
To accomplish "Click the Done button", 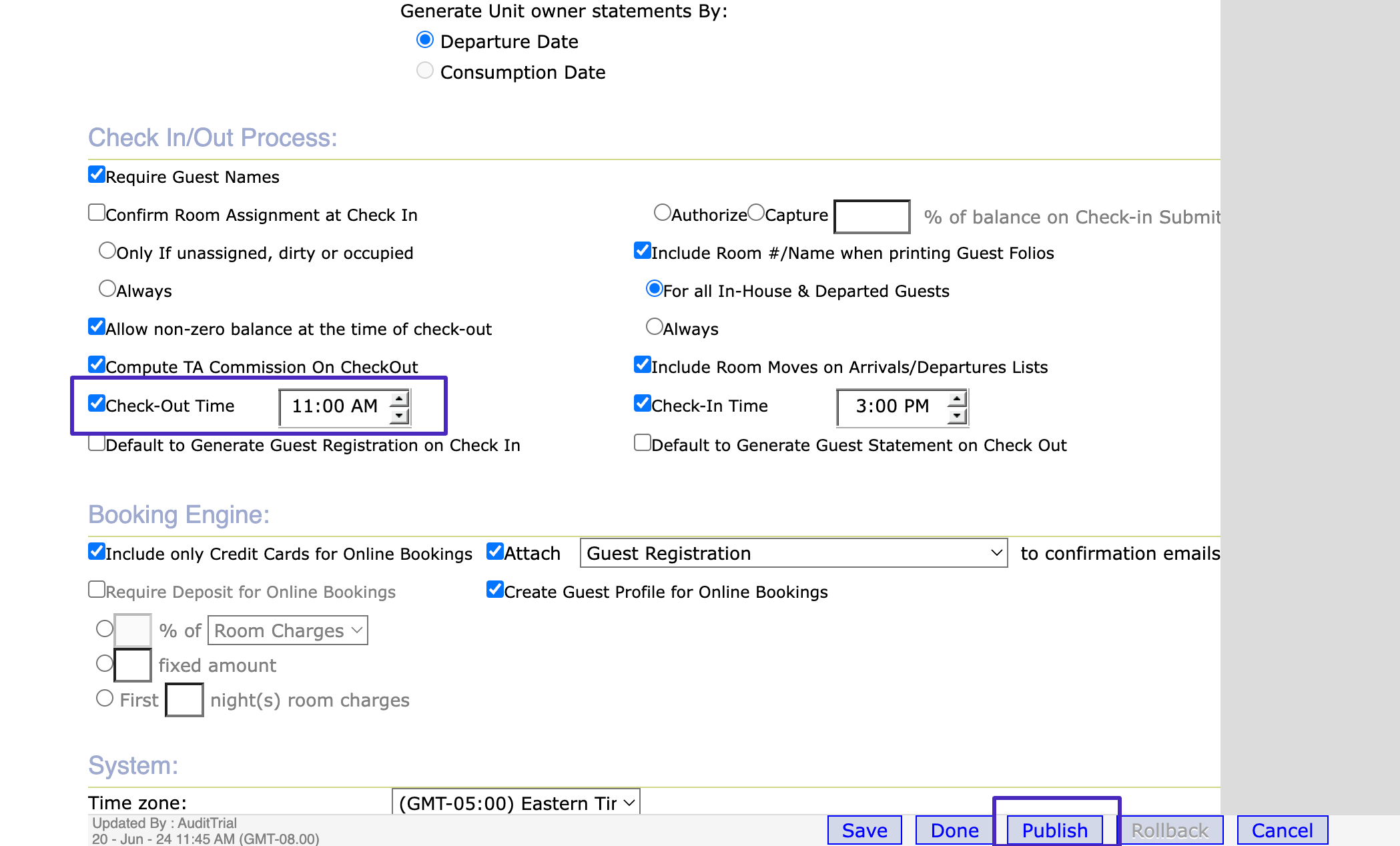I will [x=954, y=830].
